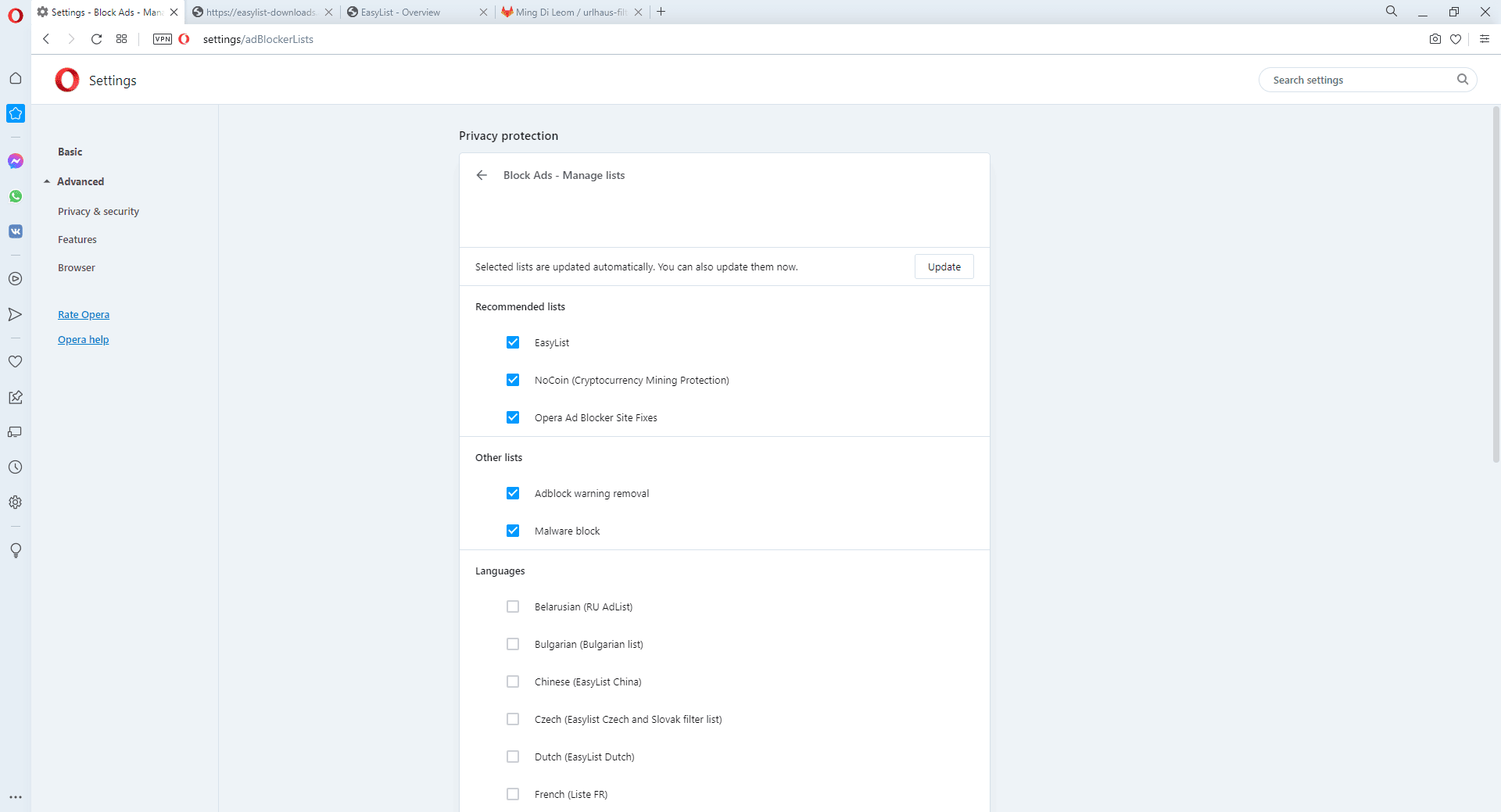Open the Opera help link

(x=84, y=339)
